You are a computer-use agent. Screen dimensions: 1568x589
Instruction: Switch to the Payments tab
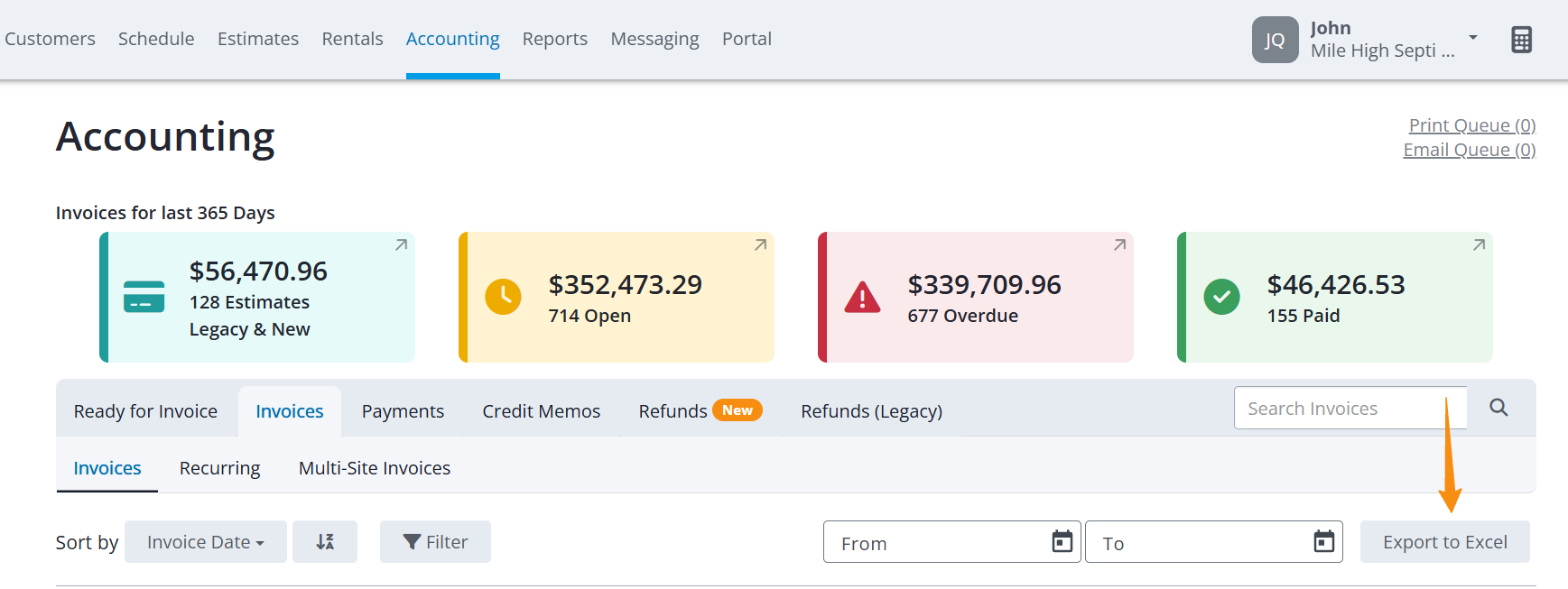tap(403, 411)
